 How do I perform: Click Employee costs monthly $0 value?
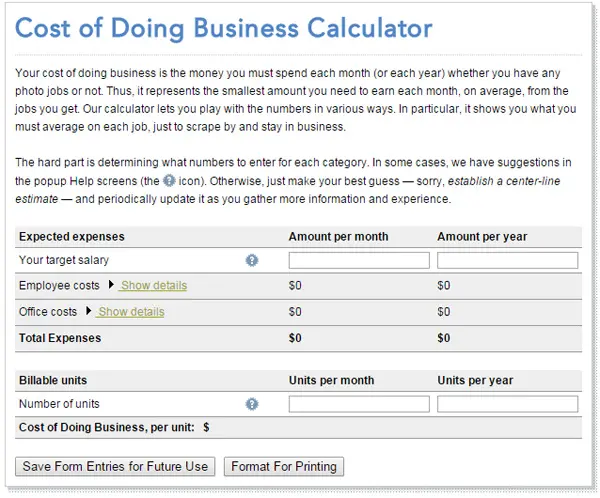(x=295, y=286)
